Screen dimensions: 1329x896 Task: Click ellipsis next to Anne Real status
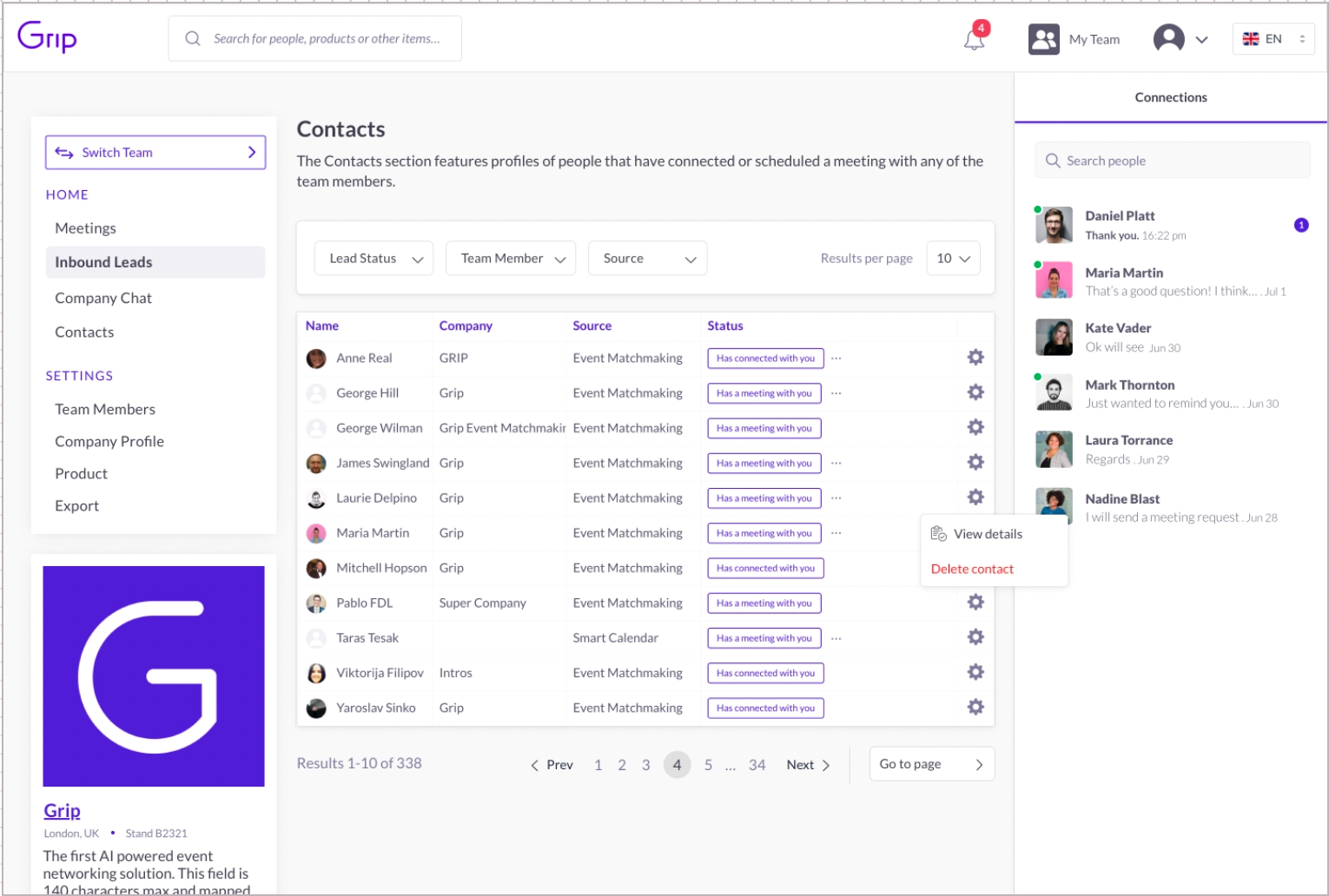(x=836, y=358)
